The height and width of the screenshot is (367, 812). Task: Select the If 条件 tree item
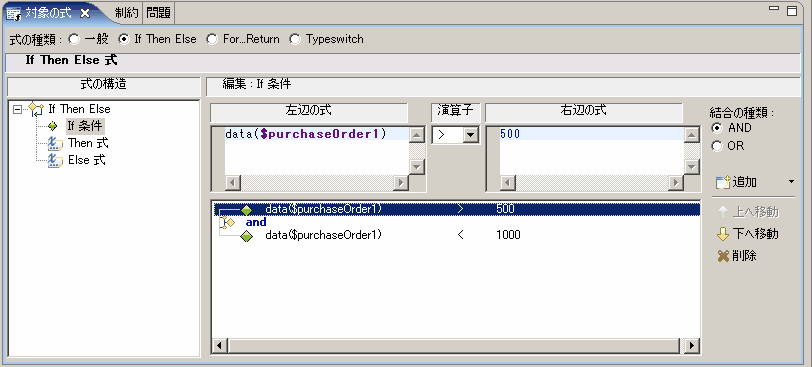coord(85,126)
